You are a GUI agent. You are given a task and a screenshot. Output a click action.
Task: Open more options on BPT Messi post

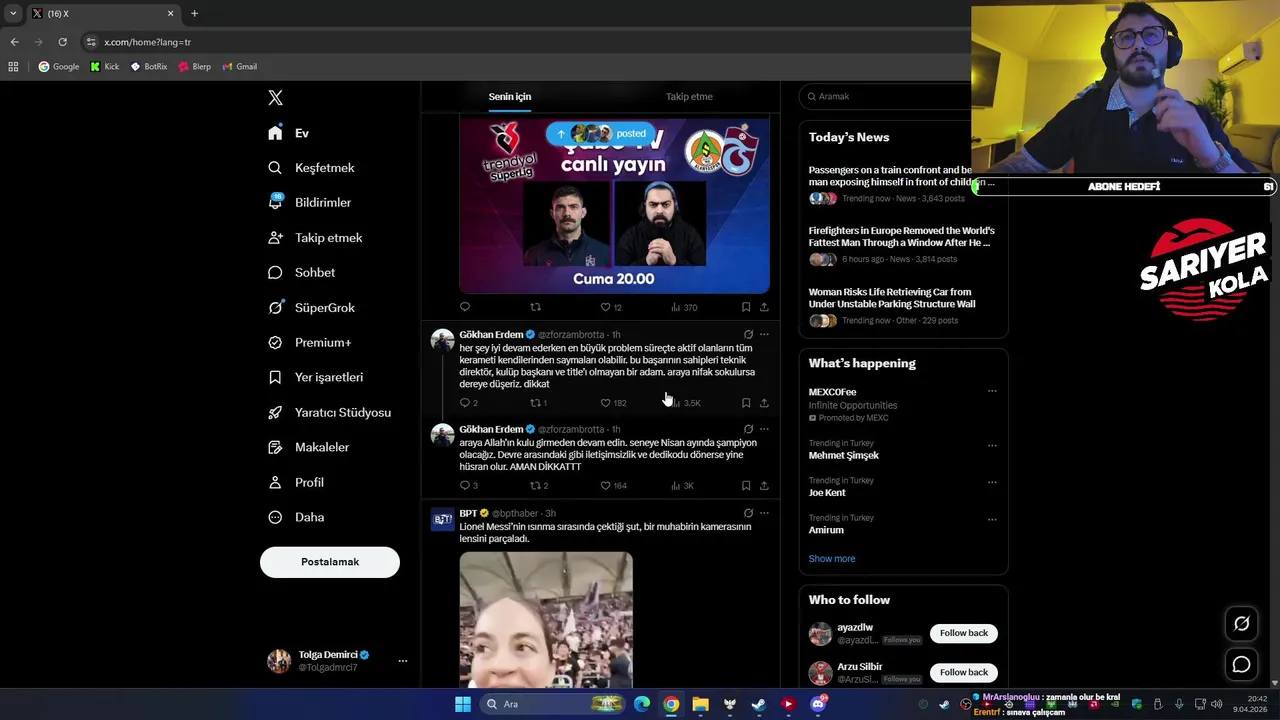[764, 513]
